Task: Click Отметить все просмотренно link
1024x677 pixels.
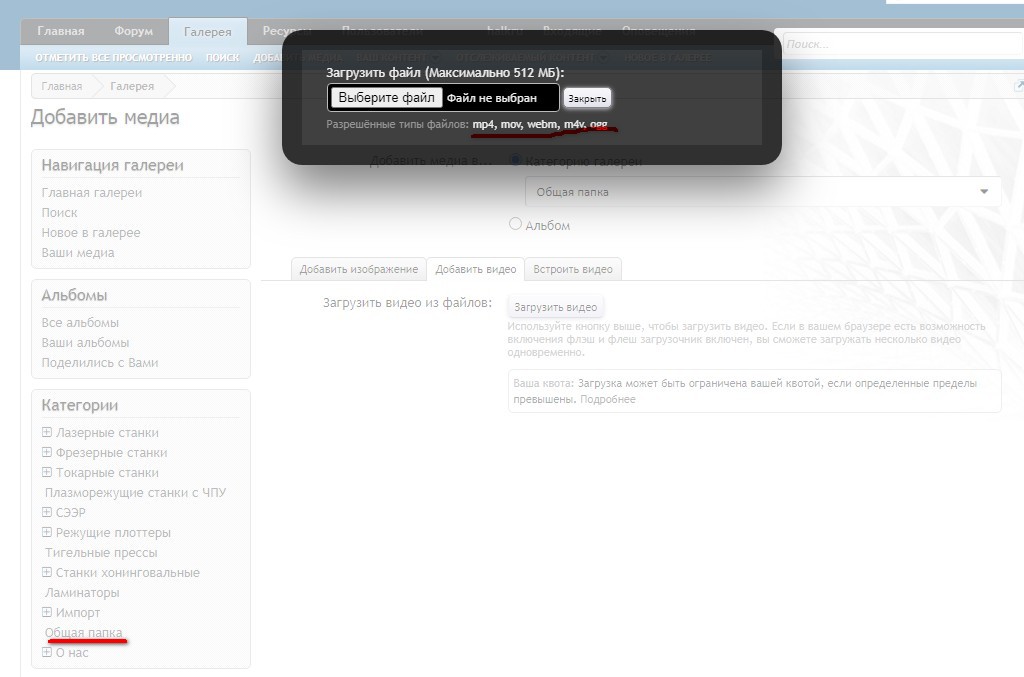Action: tap(114, 57)
